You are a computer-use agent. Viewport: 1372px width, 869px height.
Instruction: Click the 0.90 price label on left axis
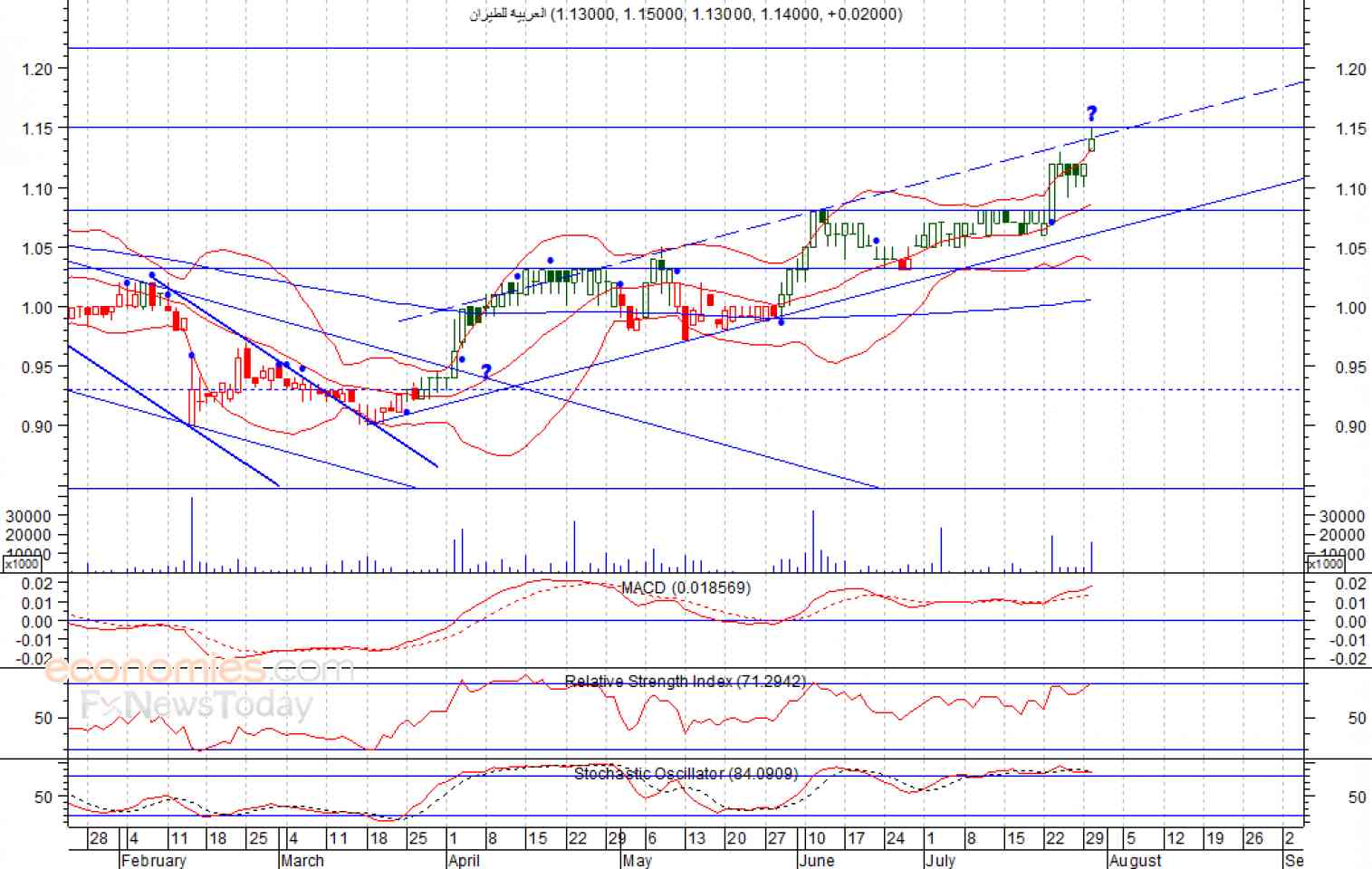pos(37,426)
